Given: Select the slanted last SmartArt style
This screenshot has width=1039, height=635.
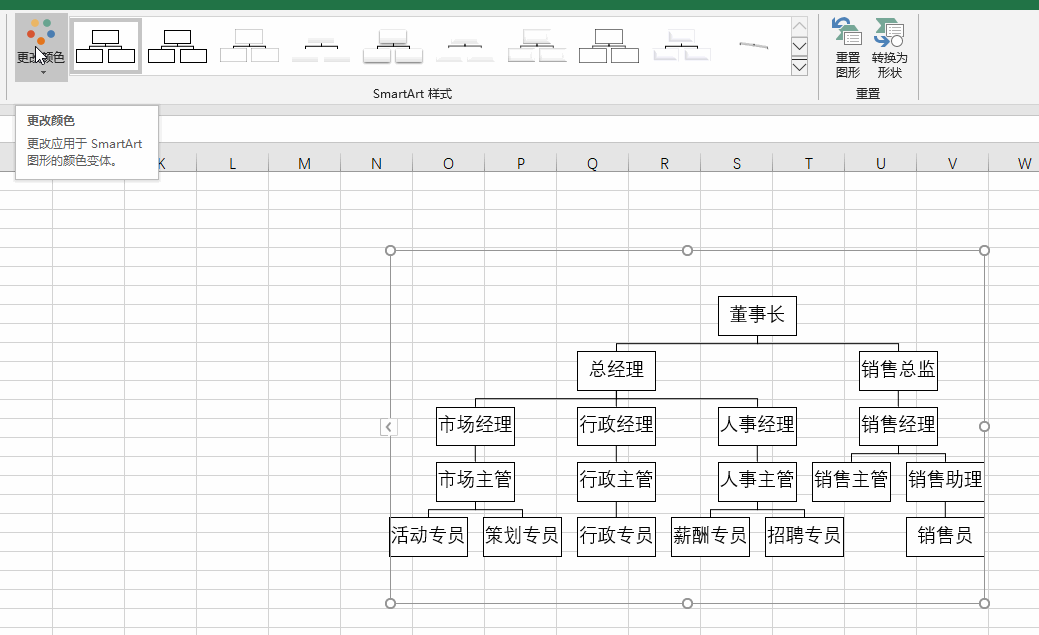Looking at the screenshot, I should tap(752, 45).
